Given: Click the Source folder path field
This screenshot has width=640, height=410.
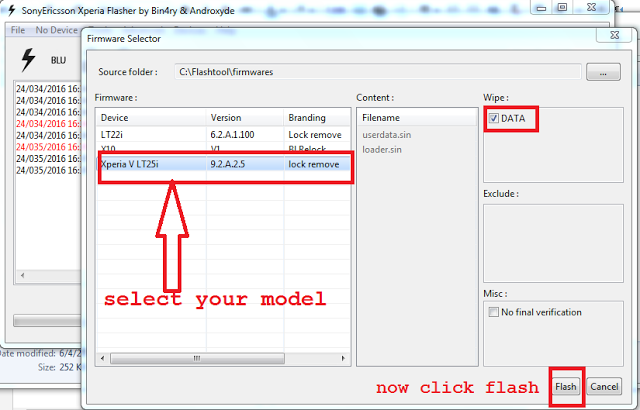Looking at the screenshot, I should [378, 72].
